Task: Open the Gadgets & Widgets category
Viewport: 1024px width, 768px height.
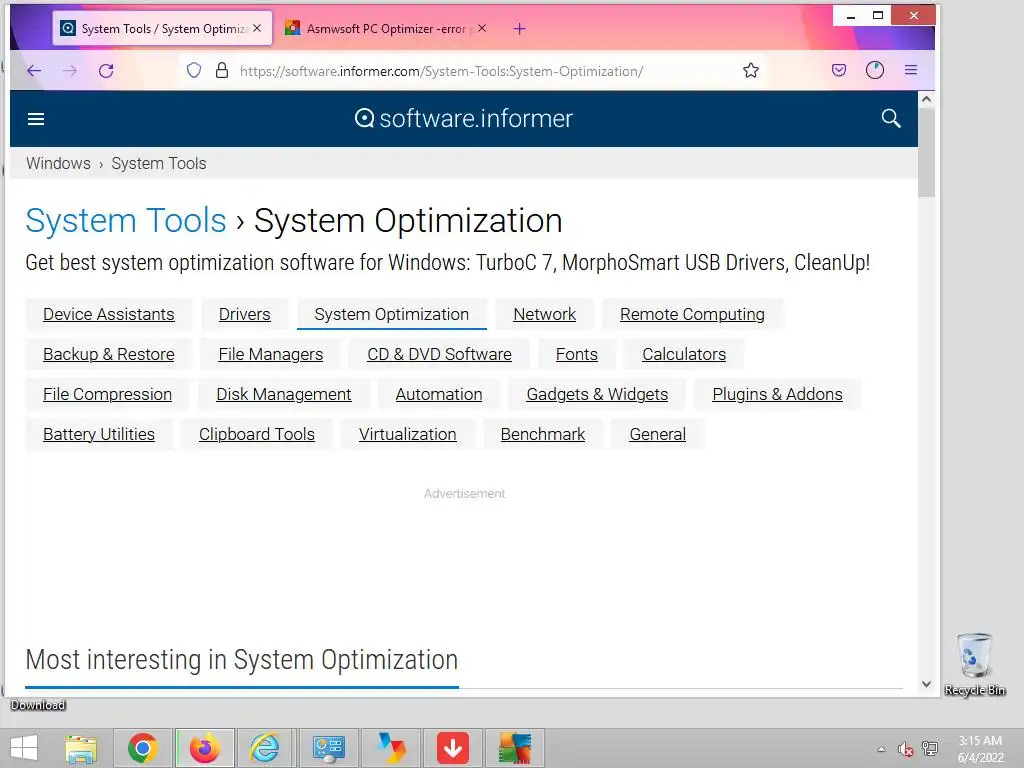Action: click(597, 394)
